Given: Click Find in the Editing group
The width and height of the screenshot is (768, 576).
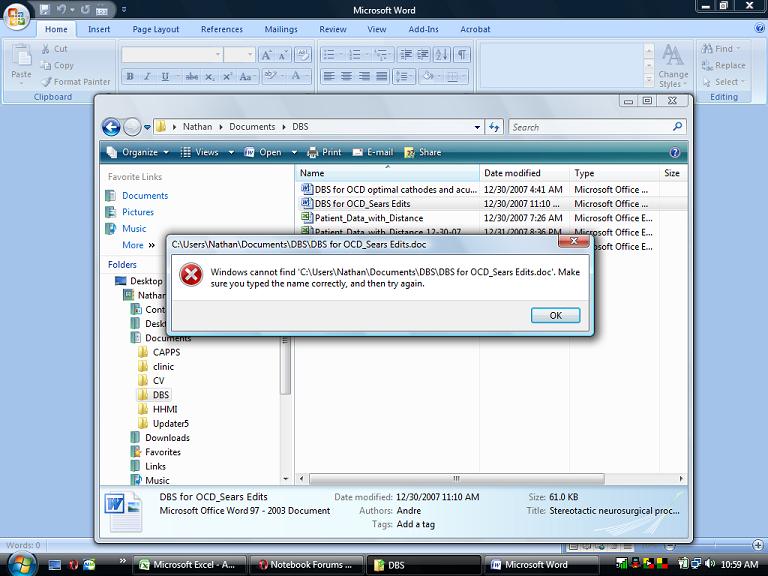Looking at the screenshot, I should [720, 48].
